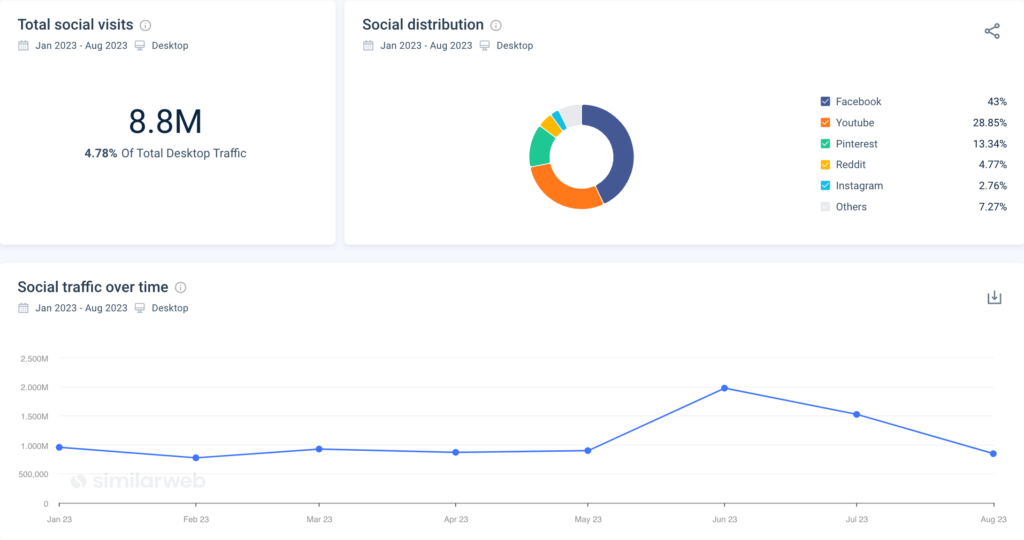1024x540 pixels.
Task: Click the 8.8M total visits figure
Action: tap(166, 121)
